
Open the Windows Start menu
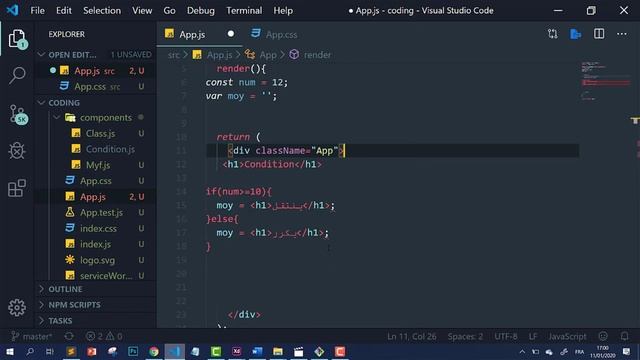pos(9,351)
